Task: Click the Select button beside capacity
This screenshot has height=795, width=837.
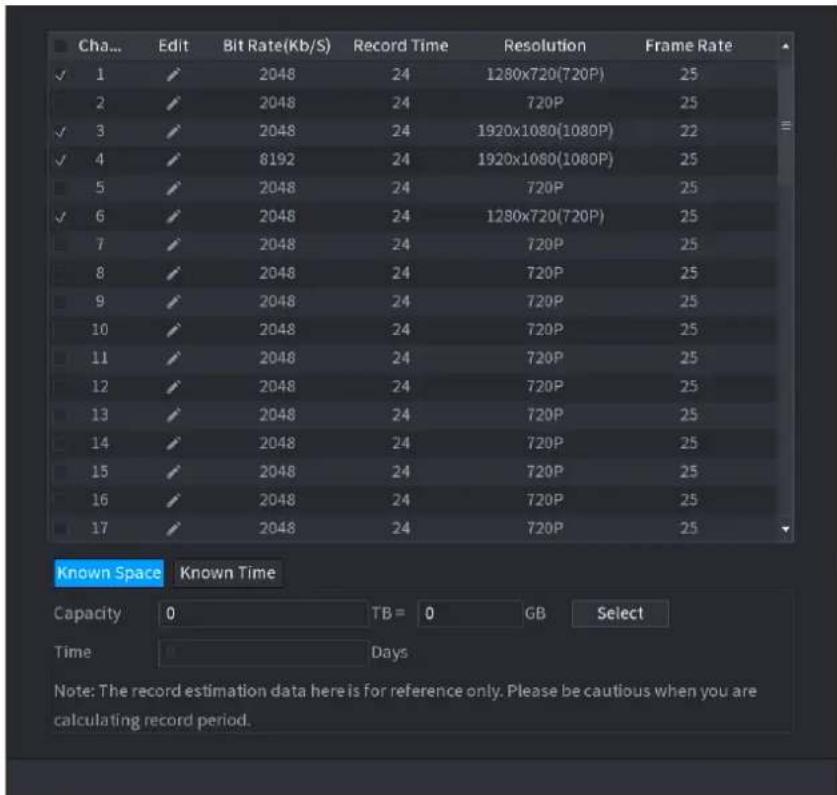Action: pyautogui.click(x=620, y=613)
